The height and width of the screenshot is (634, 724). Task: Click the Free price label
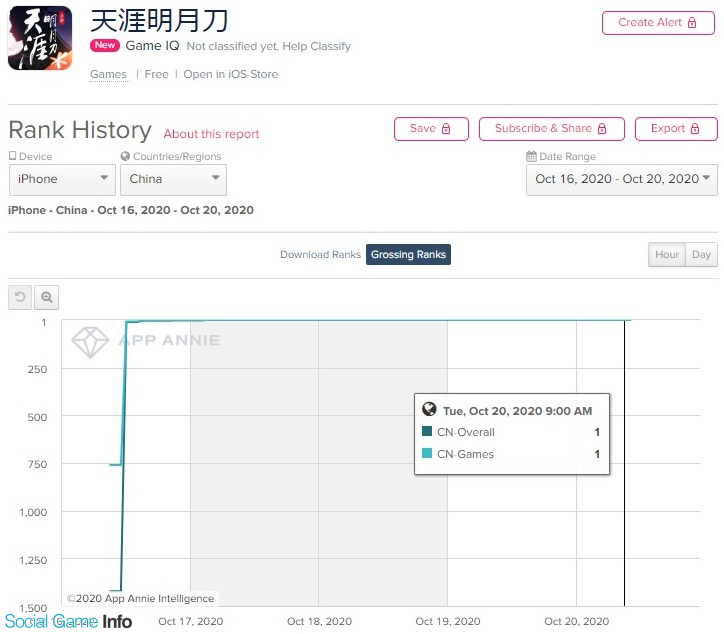coord(157,74)
